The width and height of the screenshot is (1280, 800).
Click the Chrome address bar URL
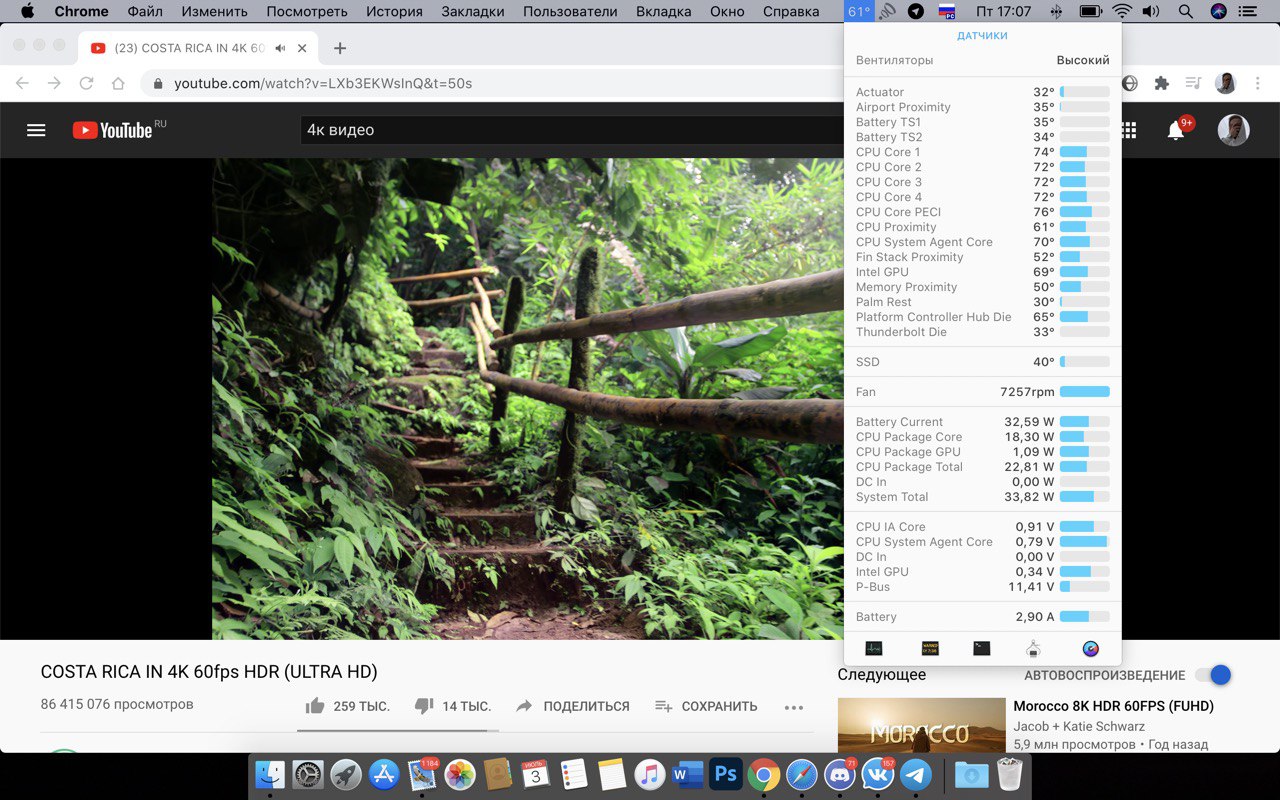pyautogui.click(x=323, y=83)
